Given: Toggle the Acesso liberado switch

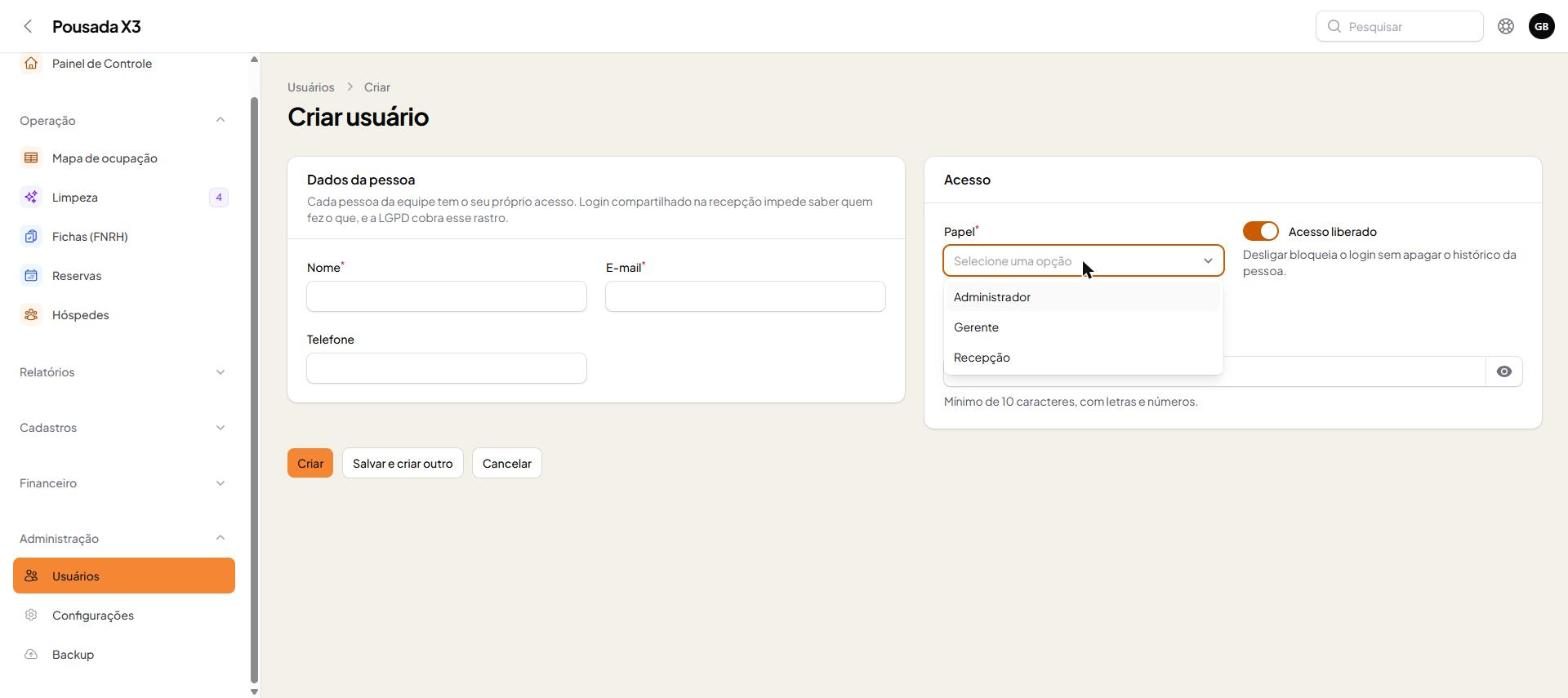Looking at the screenshot, I should pyautogui.click(x=1261, y=231).
